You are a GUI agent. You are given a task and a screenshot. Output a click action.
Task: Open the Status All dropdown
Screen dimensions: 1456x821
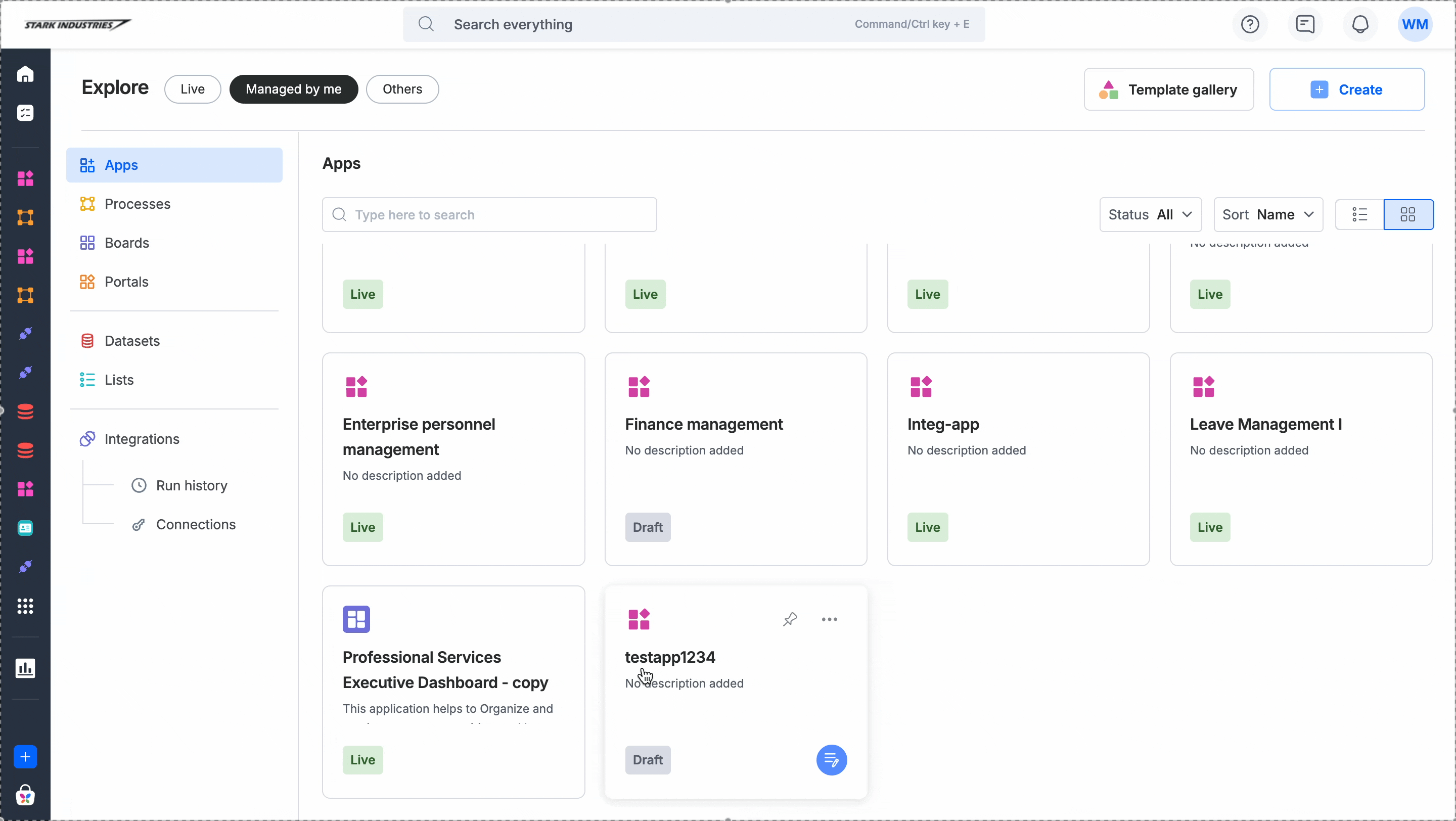[x=1150, y=214]
